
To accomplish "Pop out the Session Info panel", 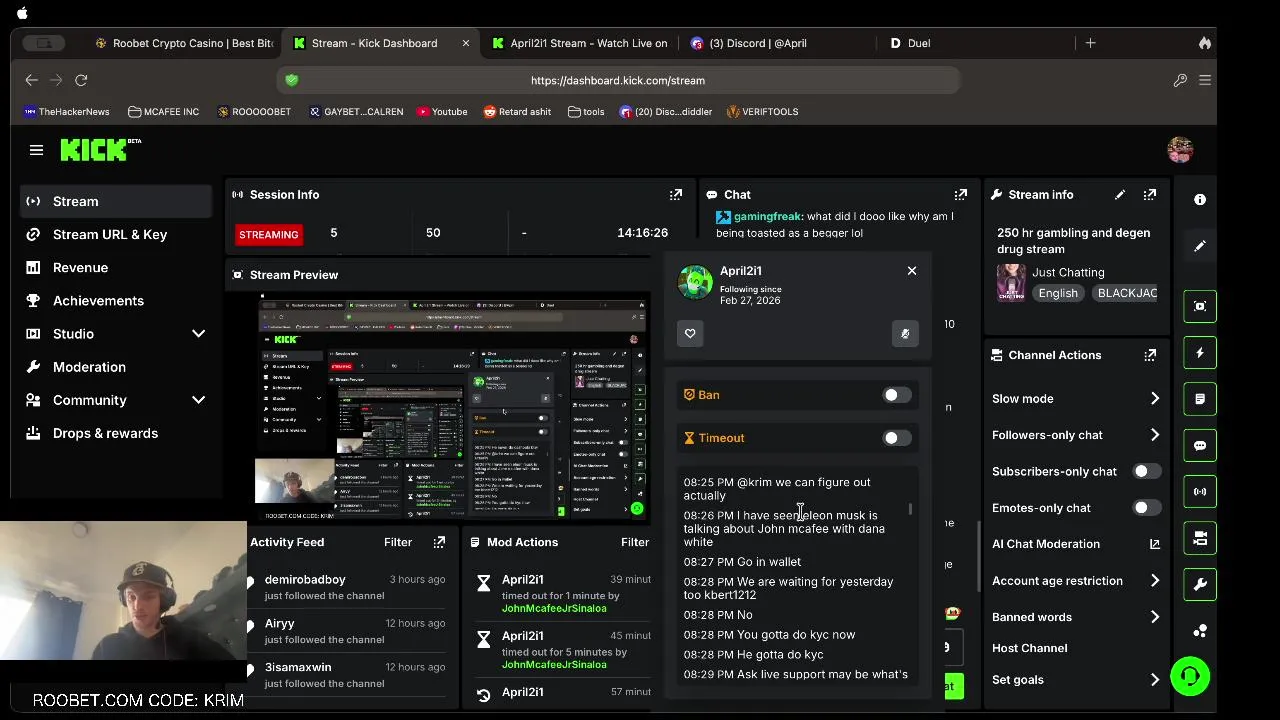I will click(x=676, y=195).
